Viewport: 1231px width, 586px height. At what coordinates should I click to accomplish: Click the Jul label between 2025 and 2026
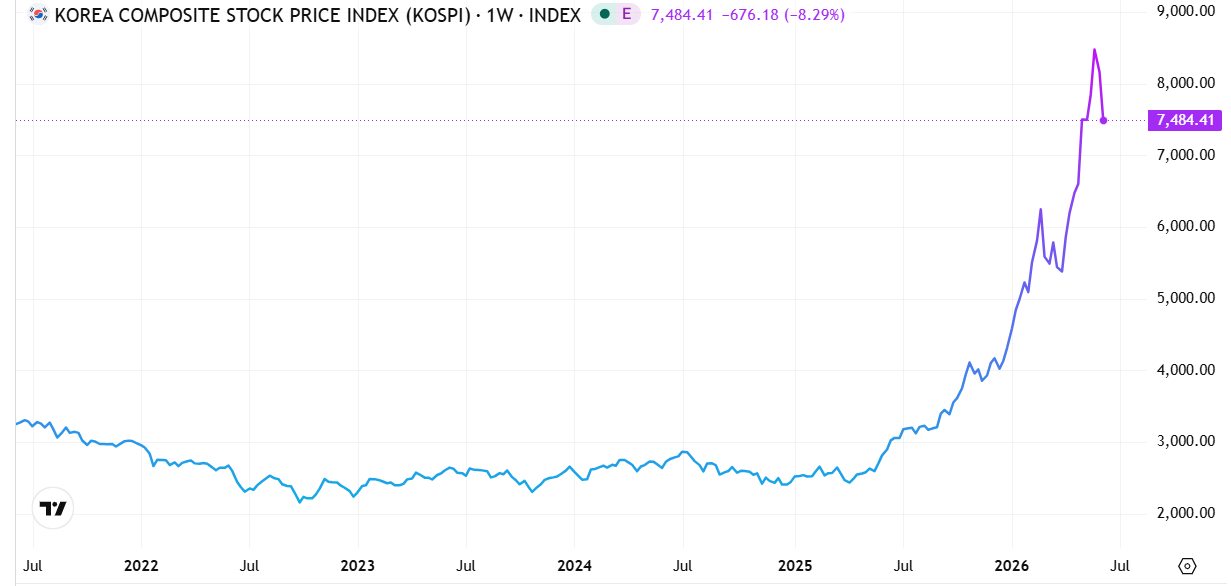[x=903, y=566]
